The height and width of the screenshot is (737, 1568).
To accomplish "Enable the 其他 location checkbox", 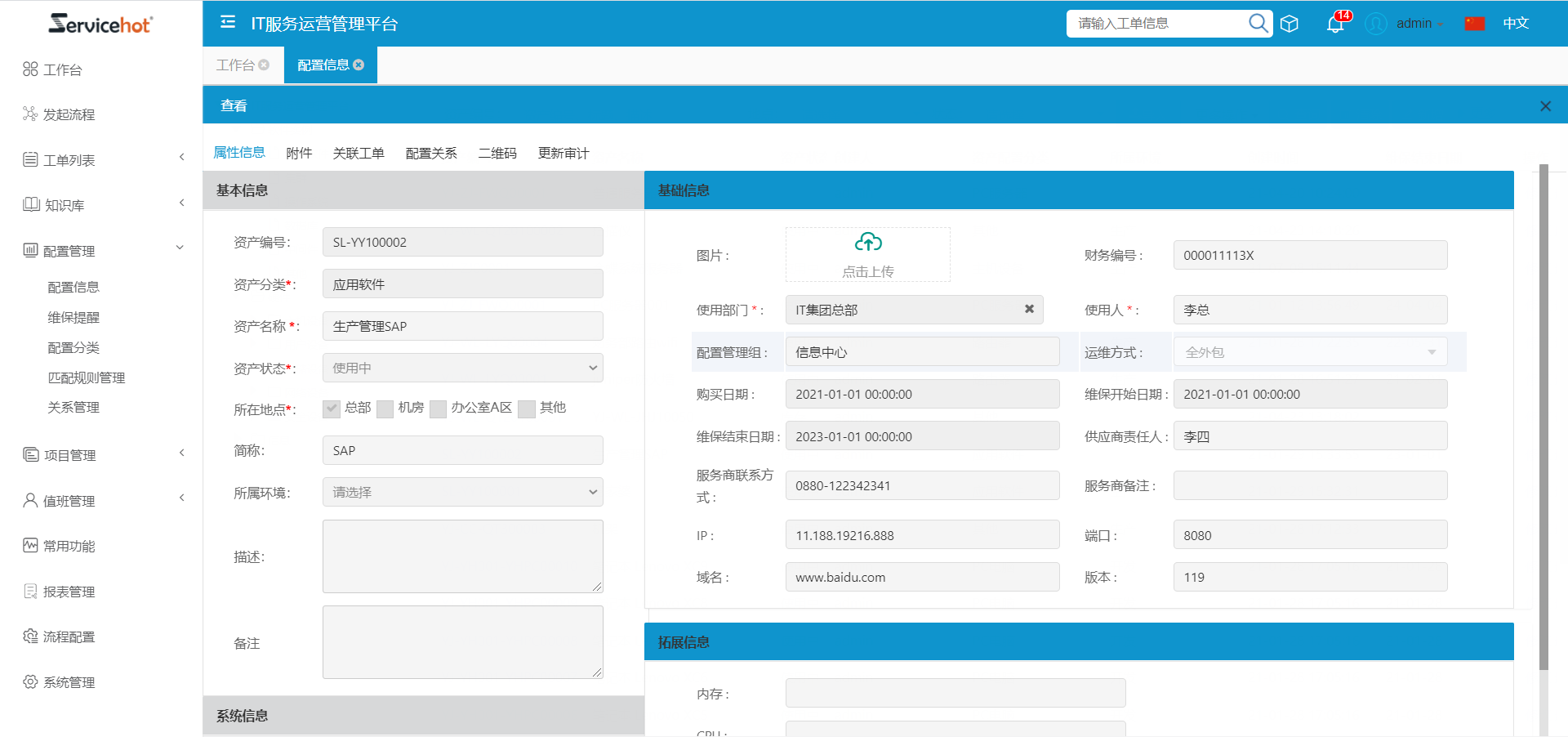I will click(526, 409).
